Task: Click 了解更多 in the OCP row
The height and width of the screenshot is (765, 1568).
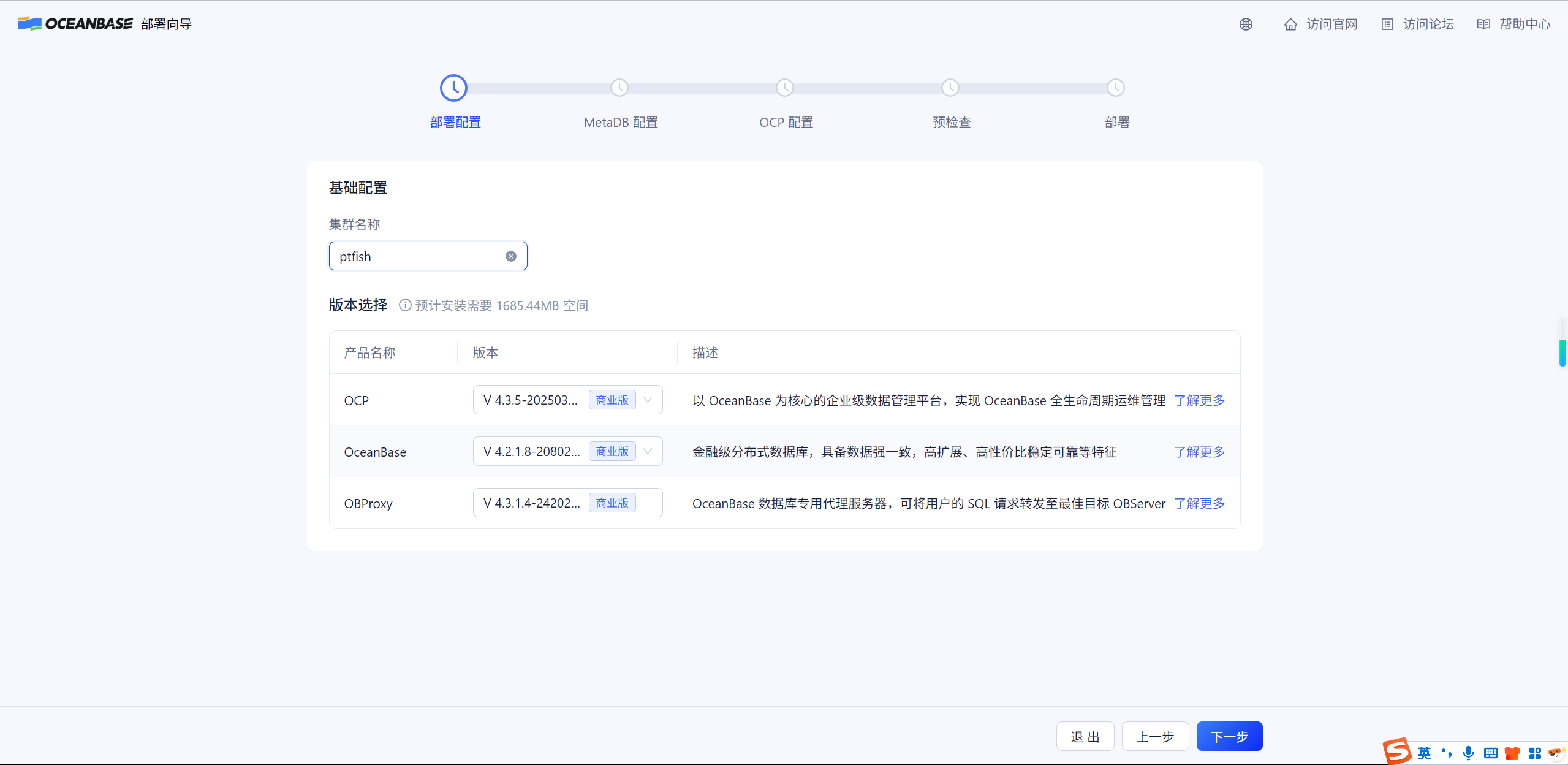Action: pyautogui.click(x=1199, y=400)
